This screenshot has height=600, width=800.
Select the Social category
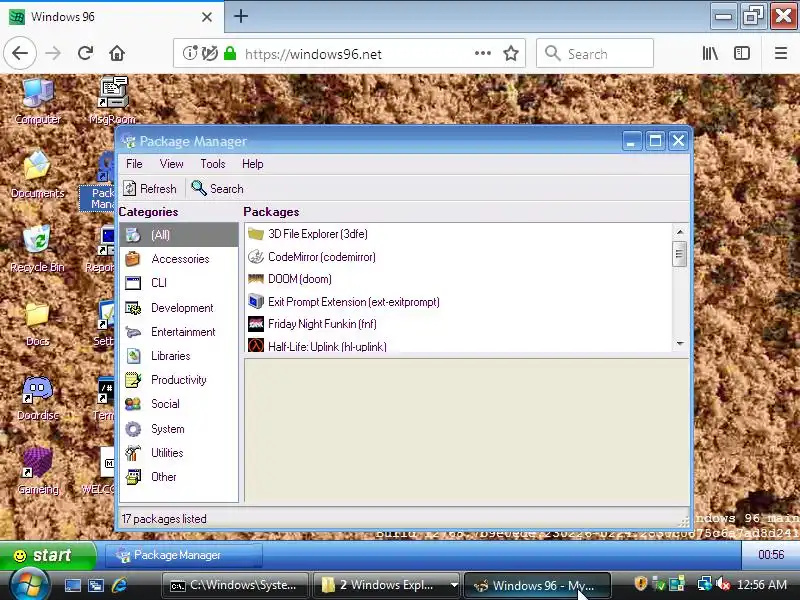(x=179, y=404)
